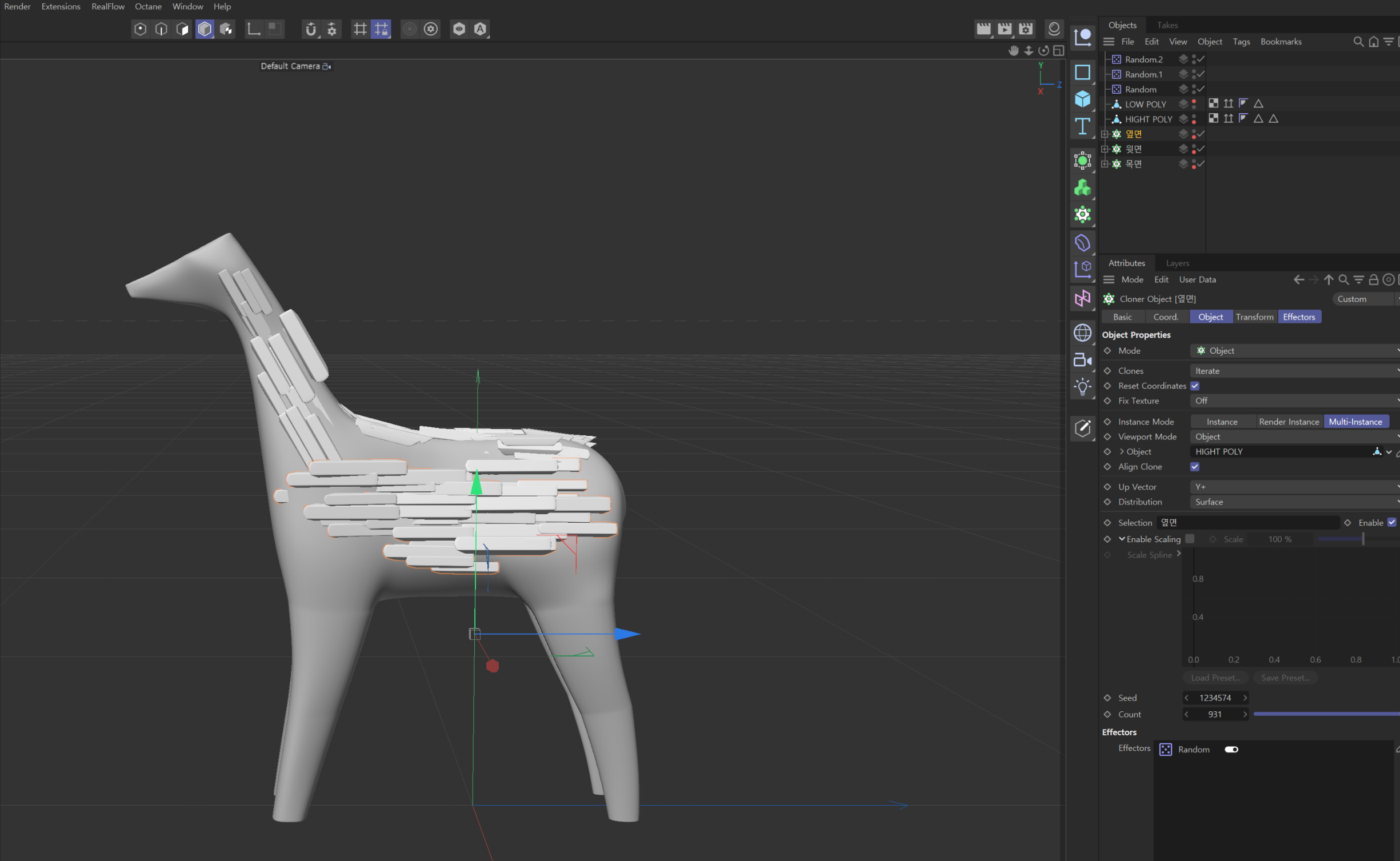
Task: Click the green Volume builder icon
Action: tap(1082, 188)
